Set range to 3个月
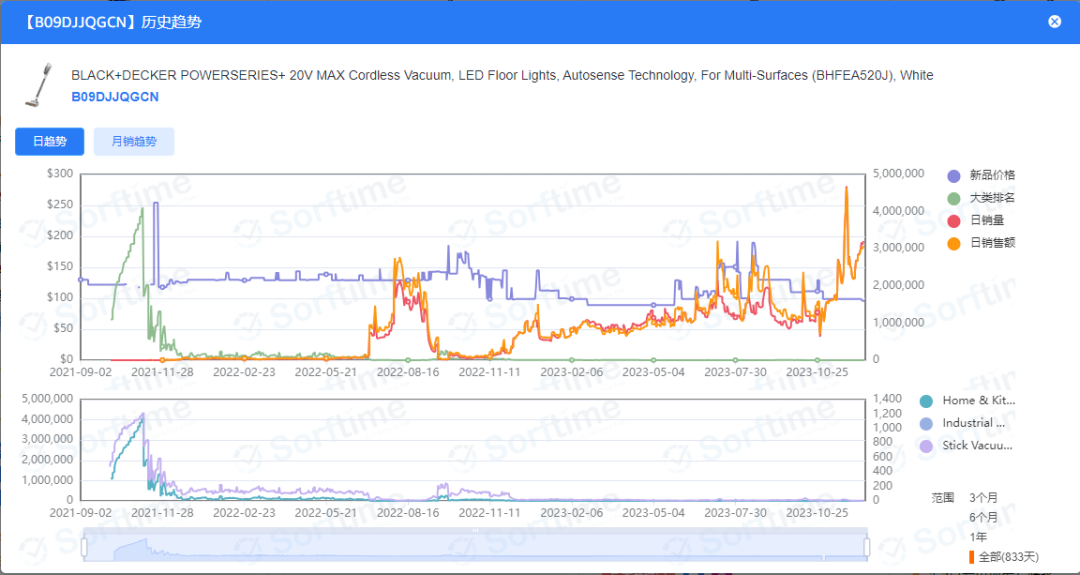 983,497
